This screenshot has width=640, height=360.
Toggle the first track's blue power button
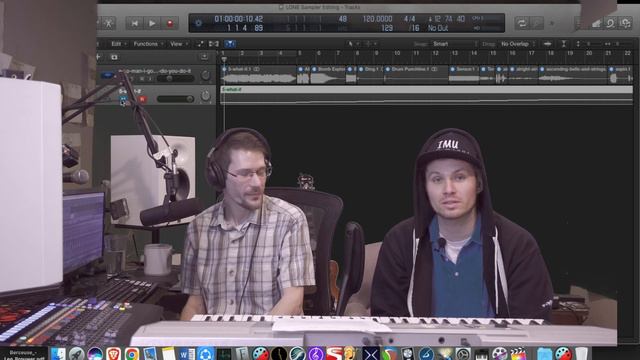tap(107, 75)
